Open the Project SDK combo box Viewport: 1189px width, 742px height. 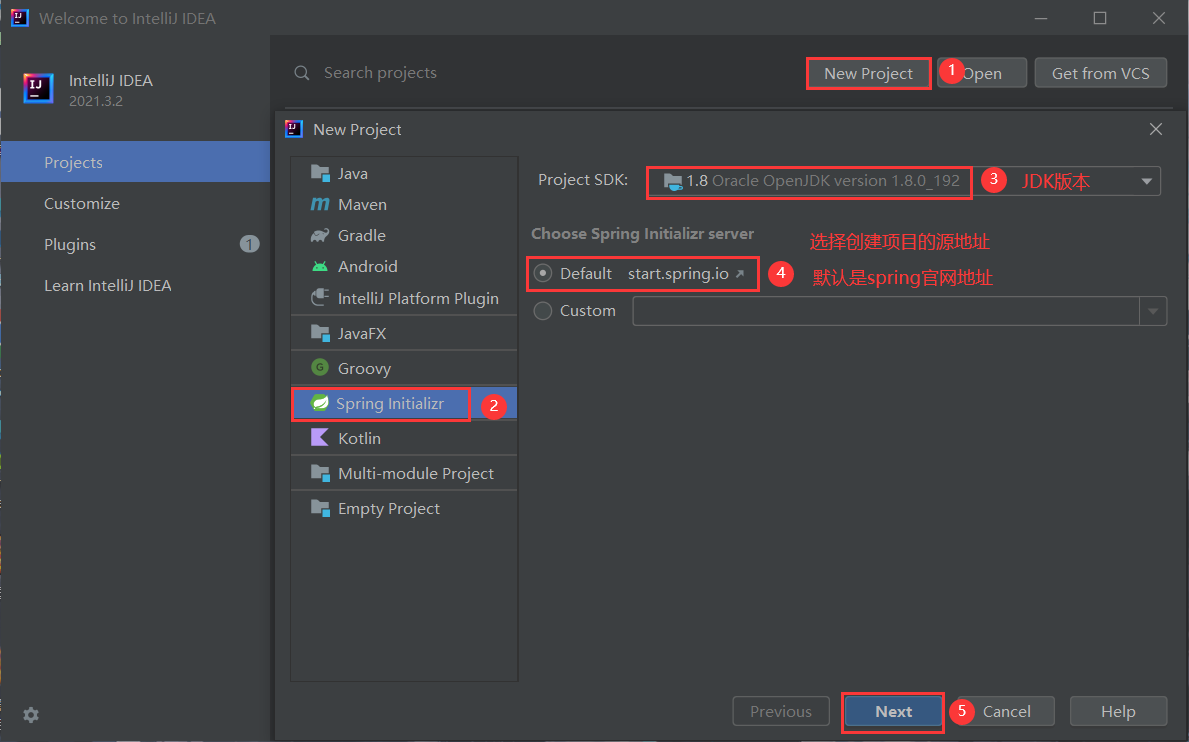[903, 181]
